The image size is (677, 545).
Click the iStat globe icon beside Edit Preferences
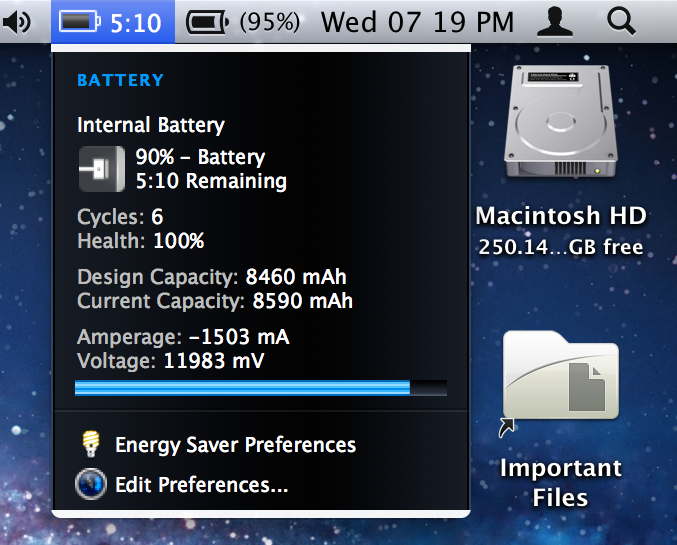click(91, 484)
